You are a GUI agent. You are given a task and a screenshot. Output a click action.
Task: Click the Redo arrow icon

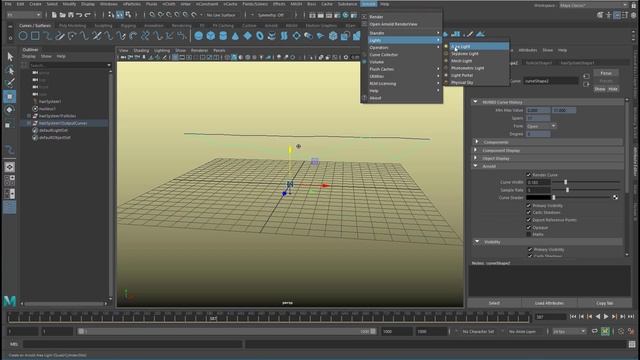pos(88,15)
